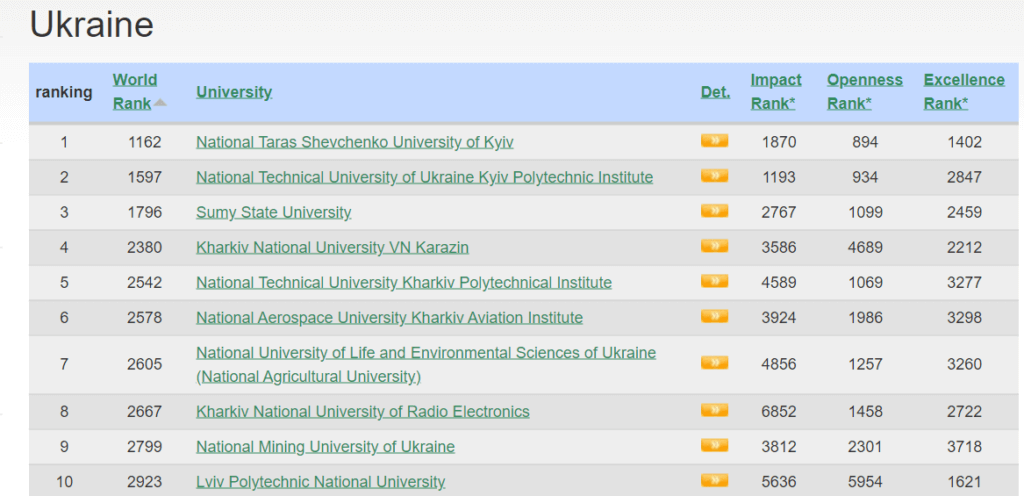Click details icon for Kharkiv Aviation Institute row
The image size is (1024, 496).
coord(714,317)
